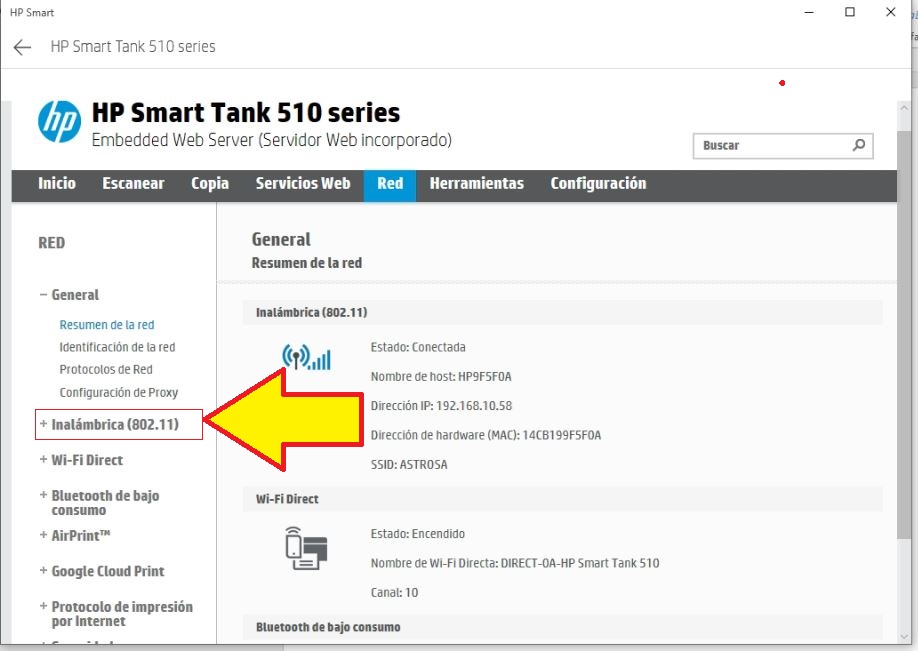
Task: Click the back arrow in HP Smart header
Action: pyautogui.click(x=22, y=47)
